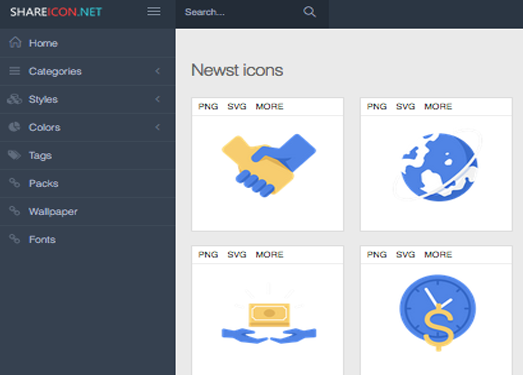Click MORE on the handshake card
This screenshot has height=375, width=523.
coord(270,106)
